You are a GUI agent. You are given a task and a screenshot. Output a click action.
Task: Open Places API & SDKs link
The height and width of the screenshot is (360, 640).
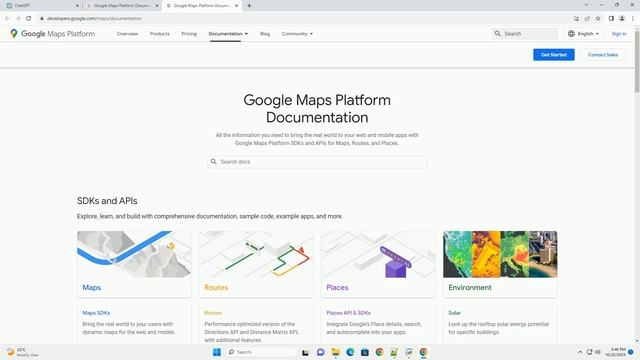point(348,313)
